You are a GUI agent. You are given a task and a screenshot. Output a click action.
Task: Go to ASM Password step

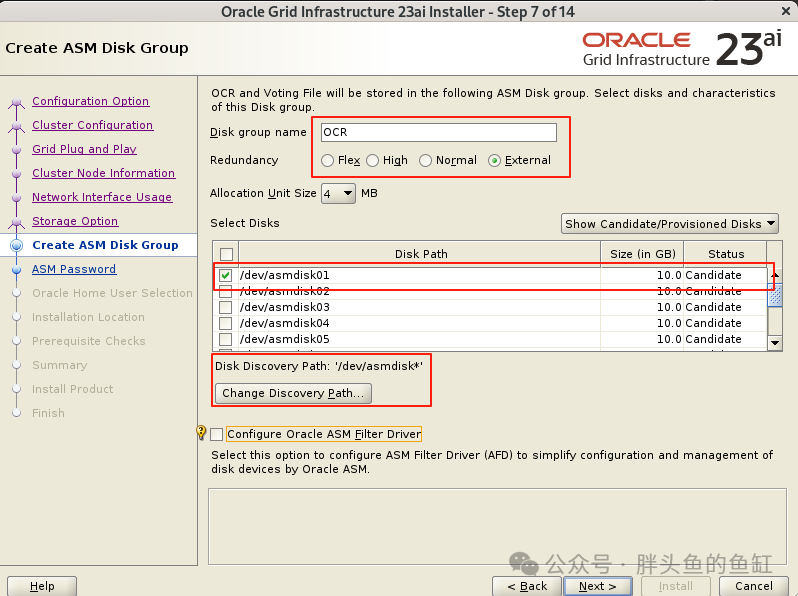point(74,269)
